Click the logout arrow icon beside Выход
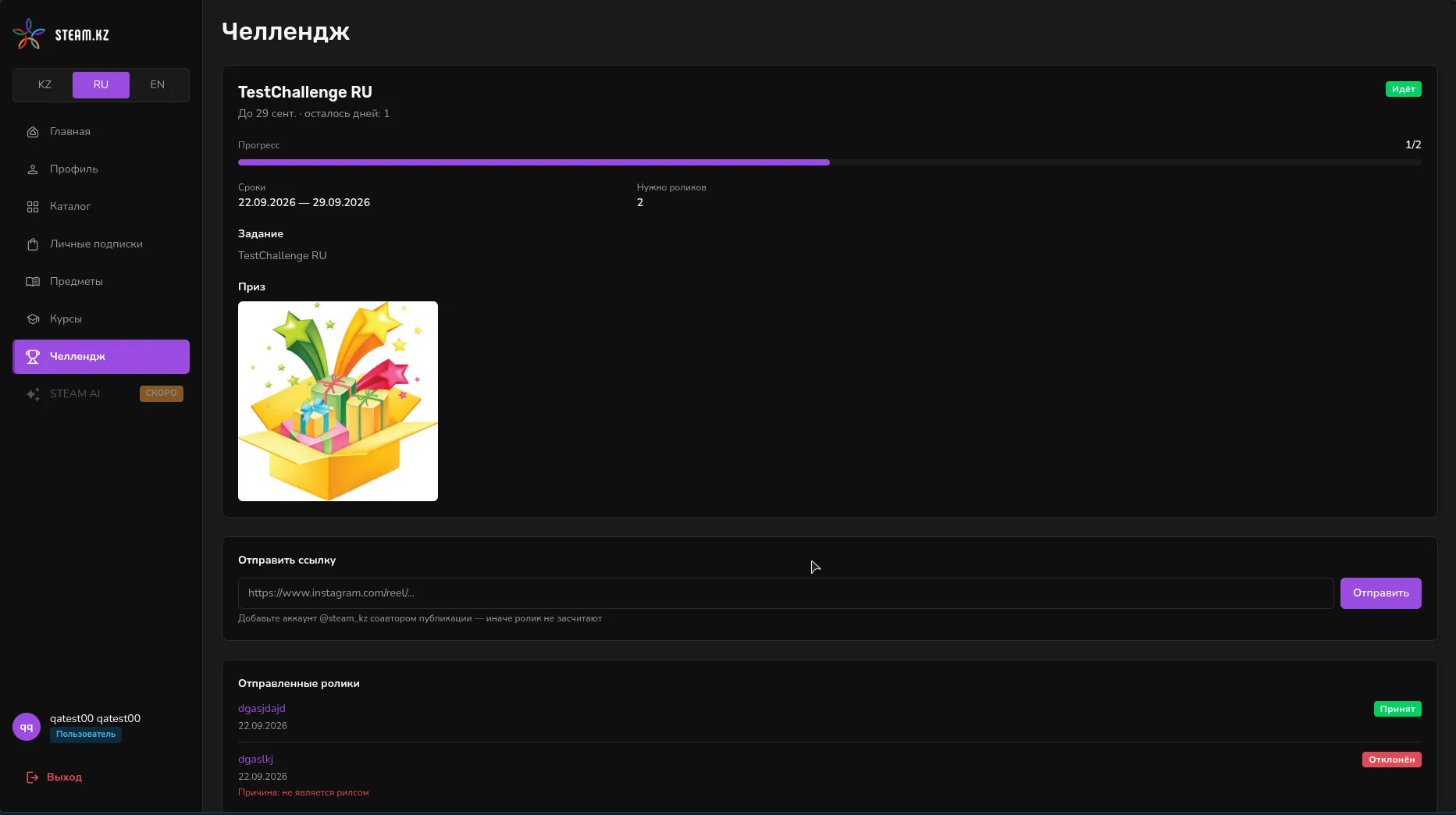 [32, 778]
